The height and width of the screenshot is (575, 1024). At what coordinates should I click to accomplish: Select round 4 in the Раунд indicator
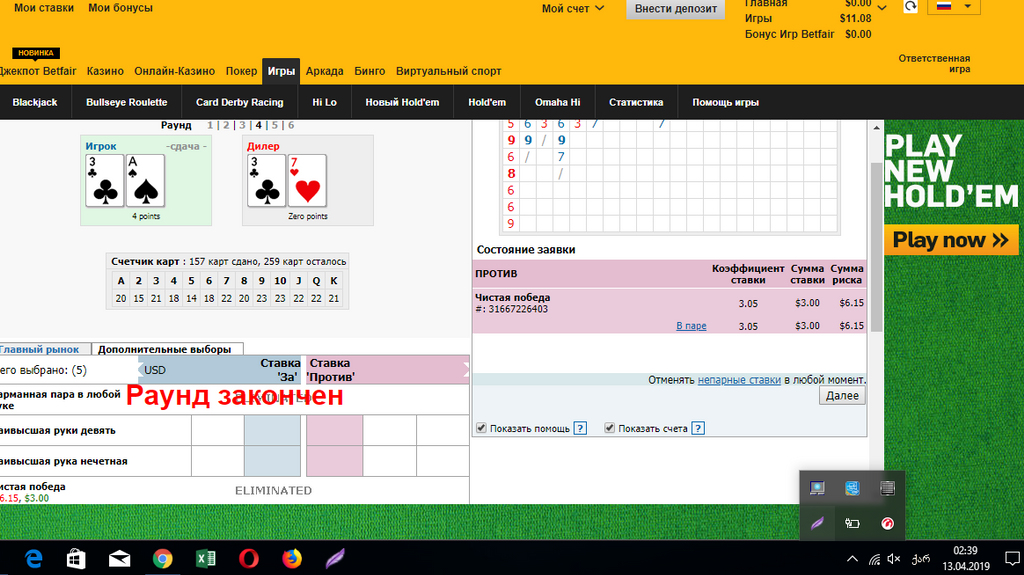coord(259,125)
